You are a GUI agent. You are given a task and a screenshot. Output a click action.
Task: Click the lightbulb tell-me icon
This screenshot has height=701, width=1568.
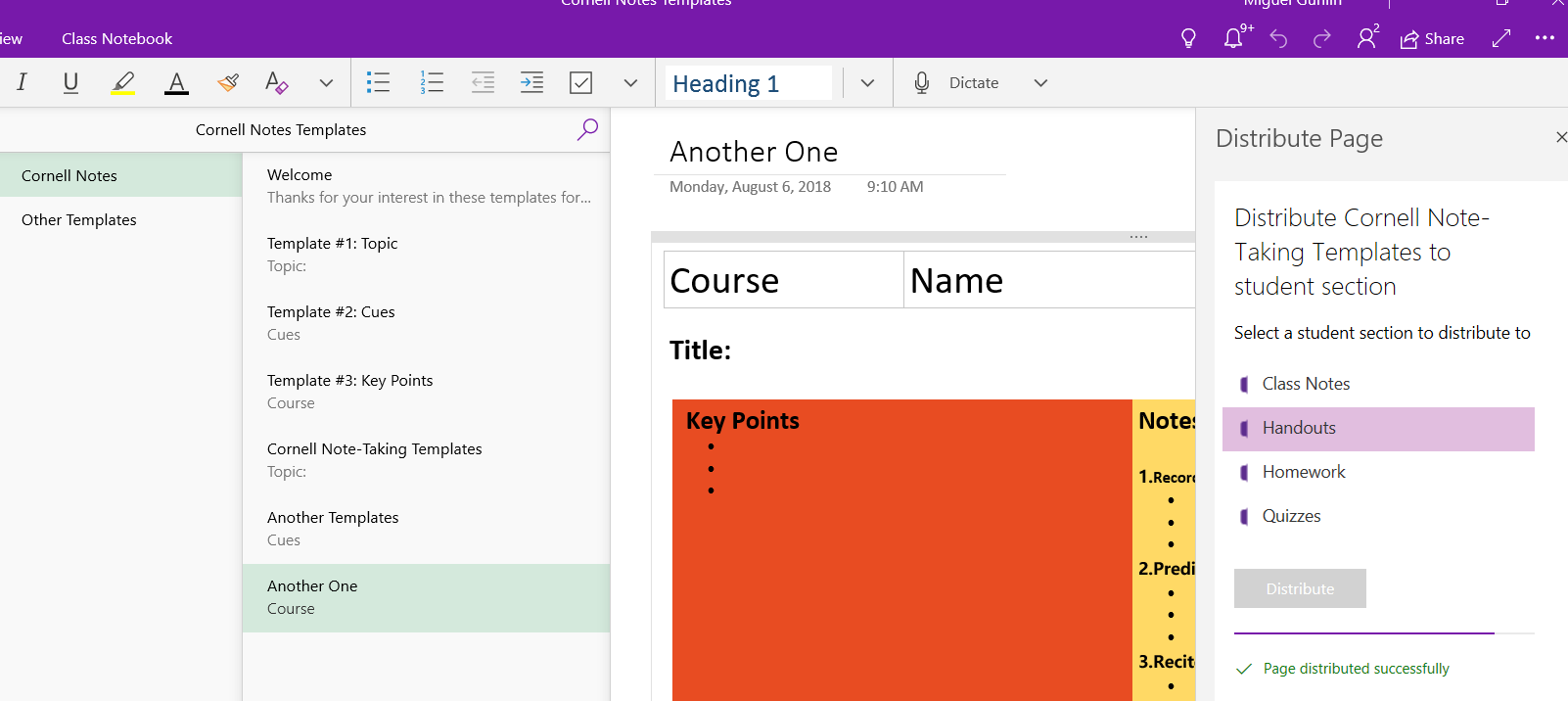[1188, 38]
